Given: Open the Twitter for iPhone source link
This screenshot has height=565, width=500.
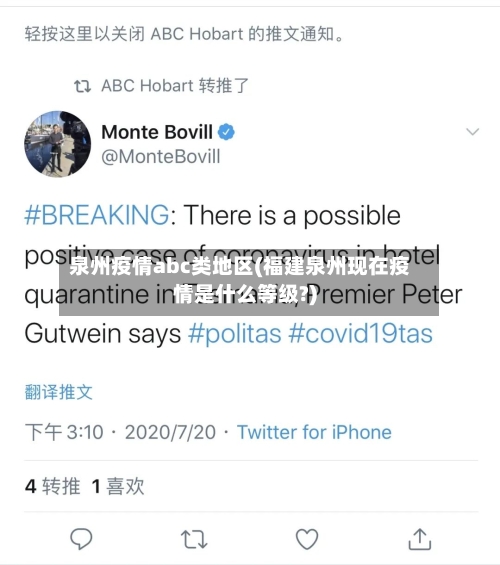Looking at the screenshot, I should [314, 432].
